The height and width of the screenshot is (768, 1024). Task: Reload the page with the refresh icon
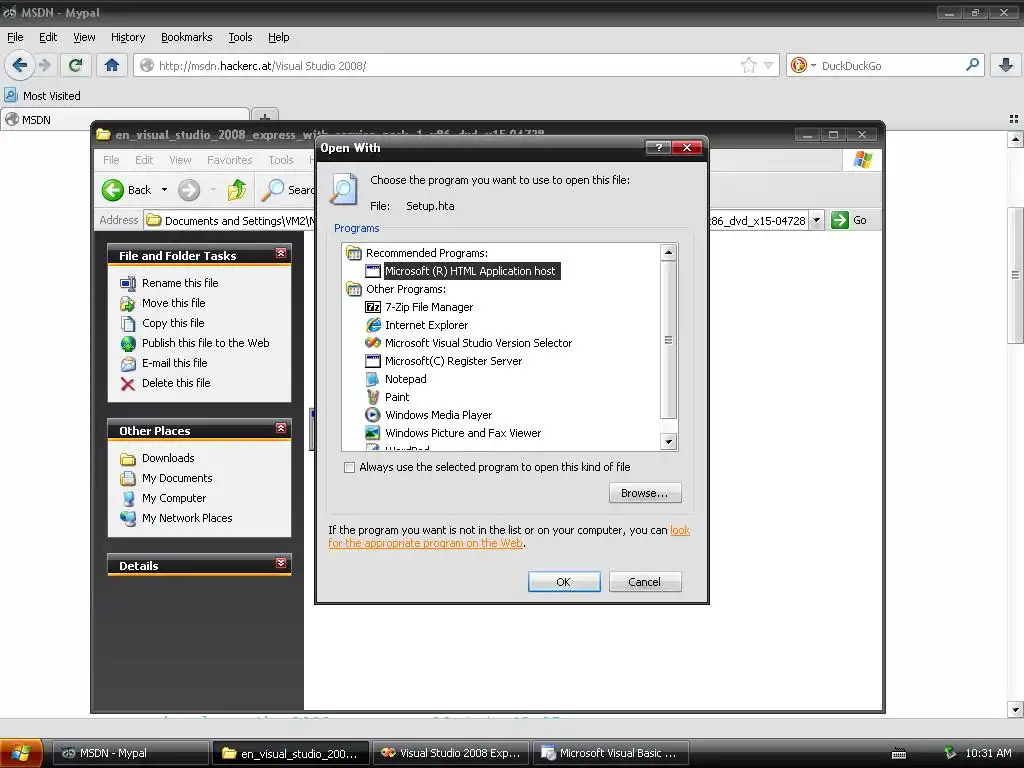(75, 65)
